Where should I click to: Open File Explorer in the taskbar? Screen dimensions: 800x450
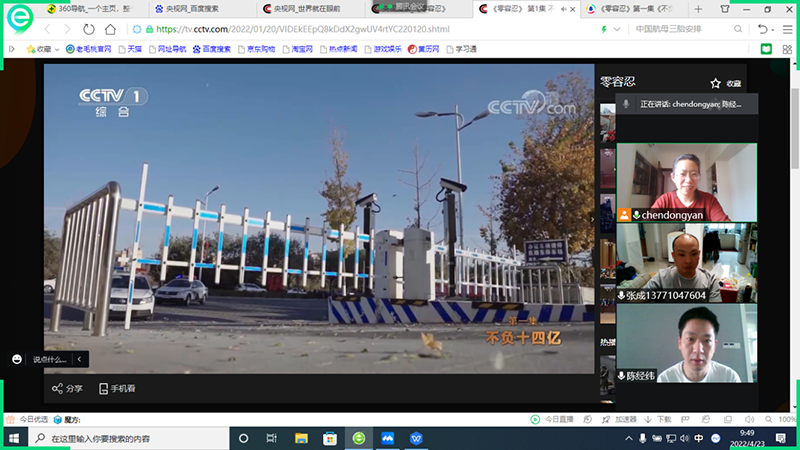(301, 438)
